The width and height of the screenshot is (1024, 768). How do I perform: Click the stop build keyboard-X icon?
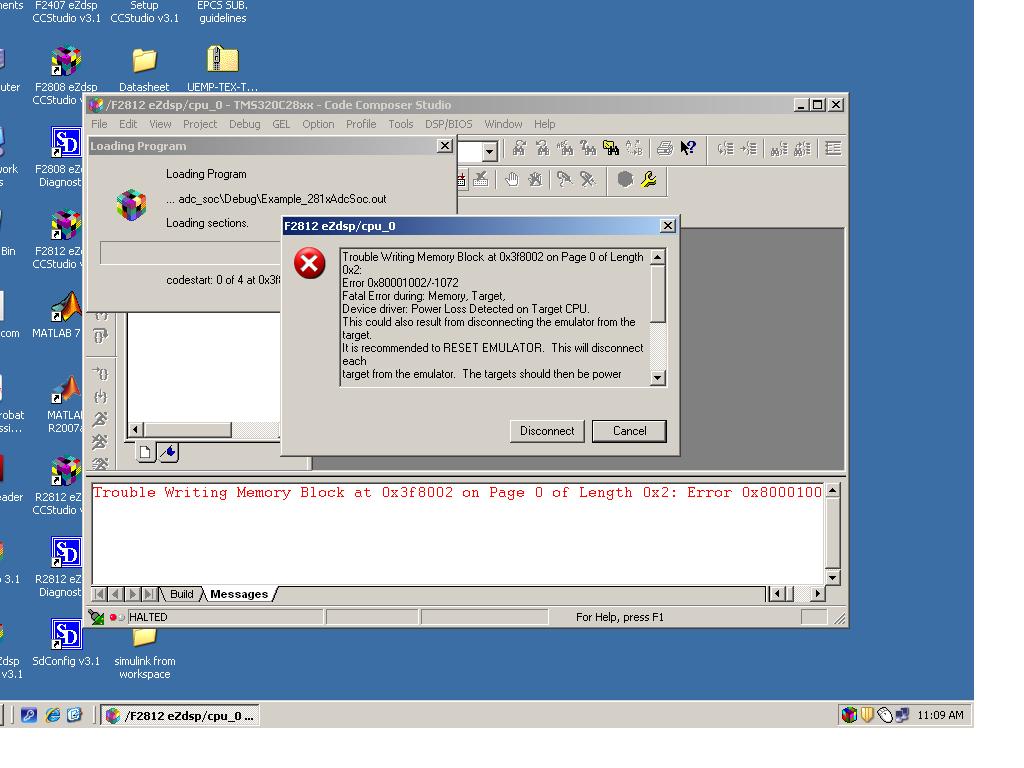point(481,179)
